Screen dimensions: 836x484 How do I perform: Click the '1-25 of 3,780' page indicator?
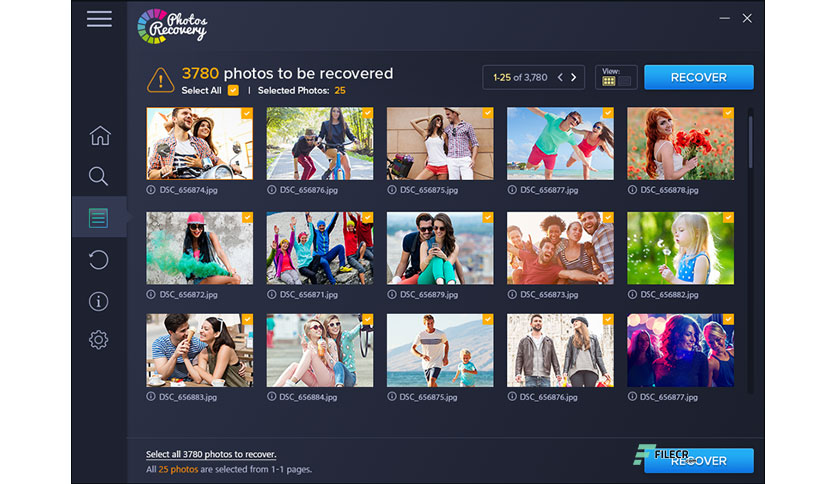(x=520, y=77)
